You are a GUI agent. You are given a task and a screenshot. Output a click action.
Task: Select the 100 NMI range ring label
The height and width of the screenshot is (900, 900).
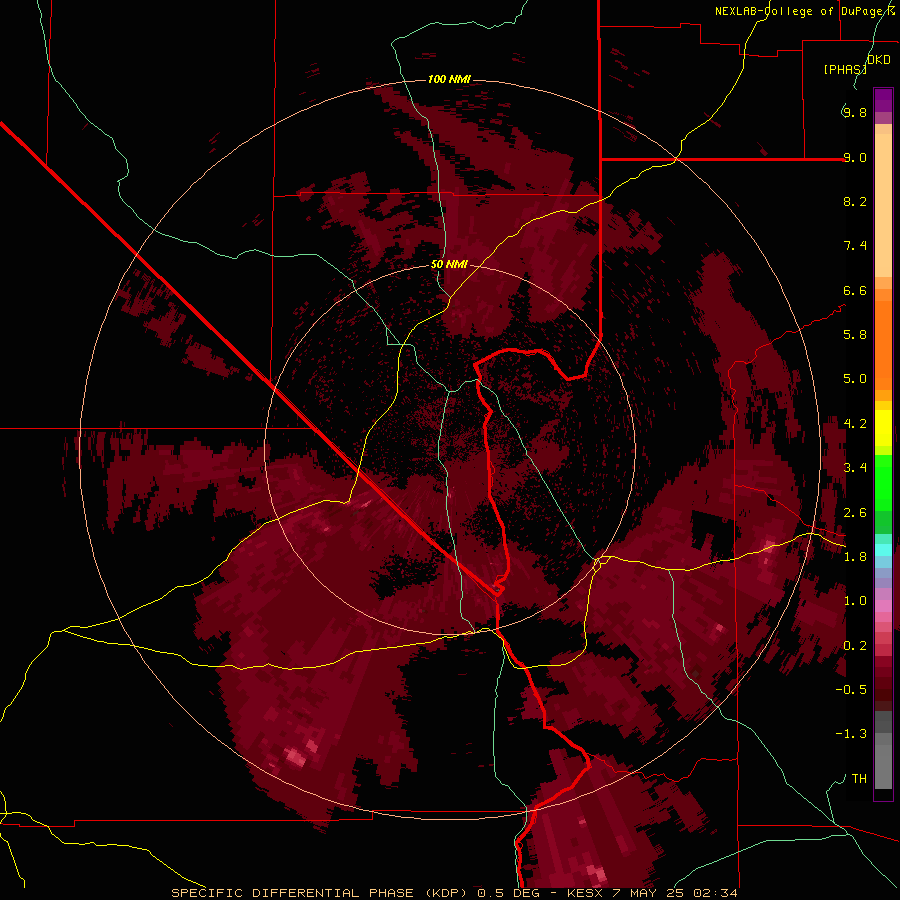coord(449,79)
